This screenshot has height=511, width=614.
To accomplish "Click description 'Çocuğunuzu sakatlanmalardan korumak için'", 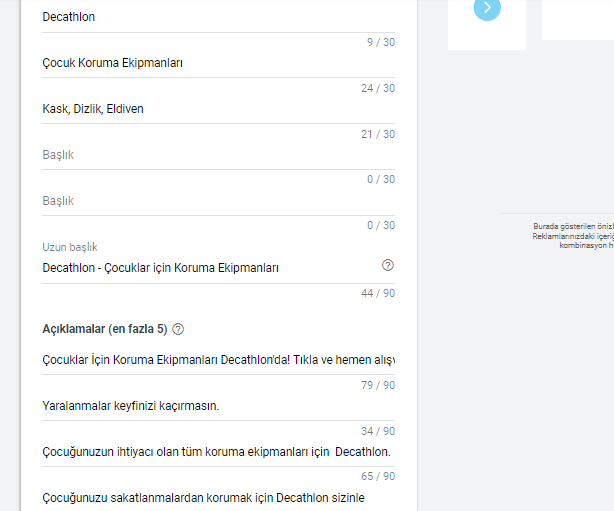I will (218, 497).
